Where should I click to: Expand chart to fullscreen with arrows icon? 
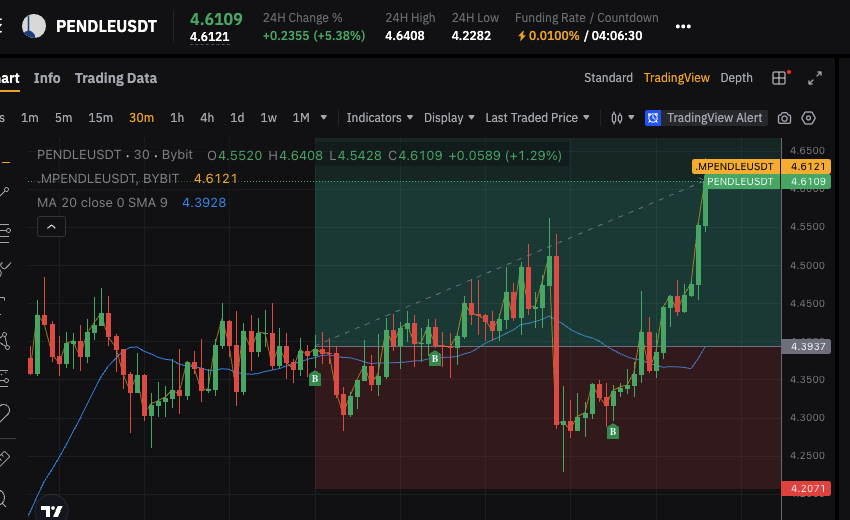(x=815, y=78)
